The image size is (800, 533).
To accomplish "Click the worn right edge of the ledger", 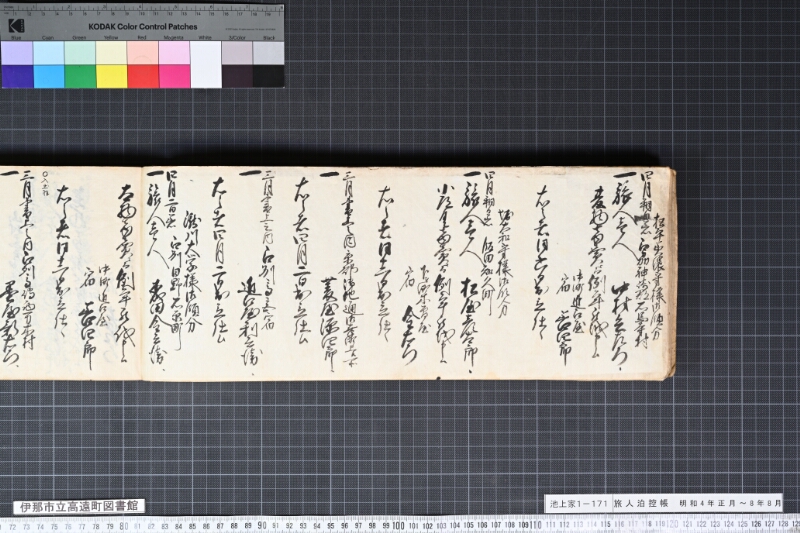I will [670, 273].
